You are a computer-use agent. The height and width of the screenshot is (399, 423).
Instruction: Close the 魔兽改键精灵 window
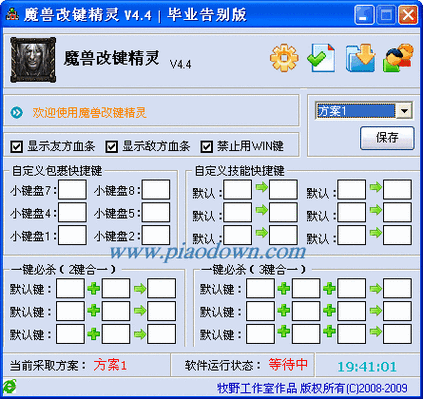pyautogui.click(x=408, y=15)
